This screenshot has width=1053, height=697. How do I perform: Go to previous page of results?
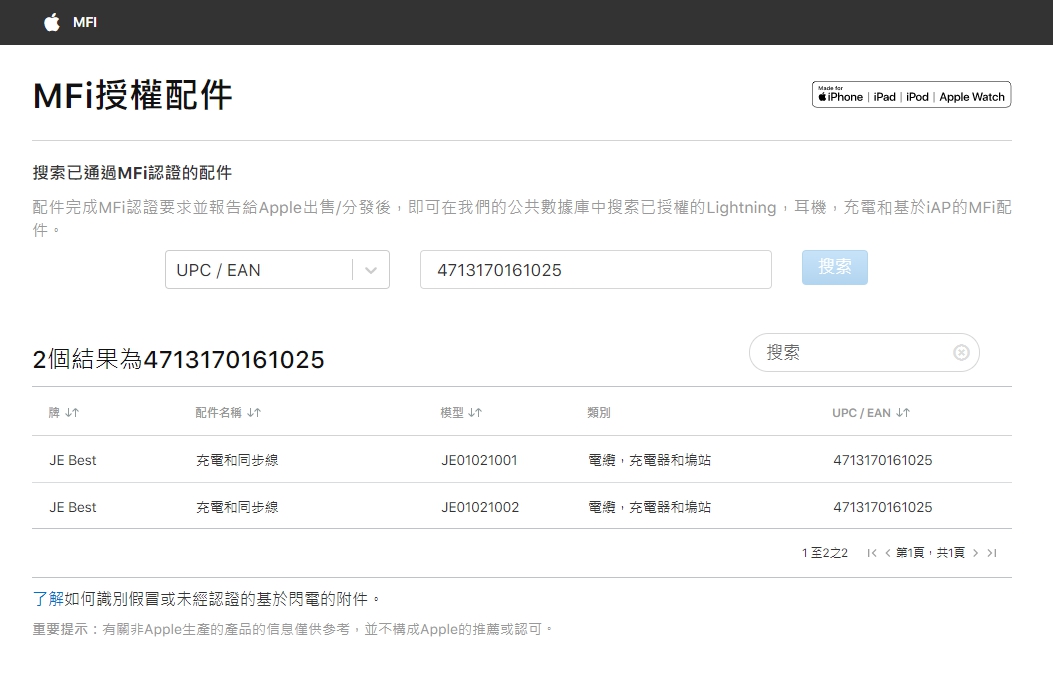tap(887, 553)
